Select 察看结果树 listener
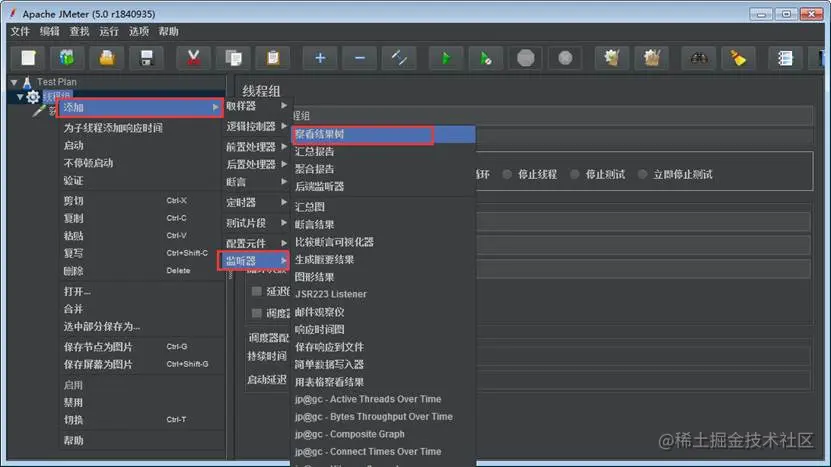Image resolution: width=831 pixels, height=467 pixels. 384,135
